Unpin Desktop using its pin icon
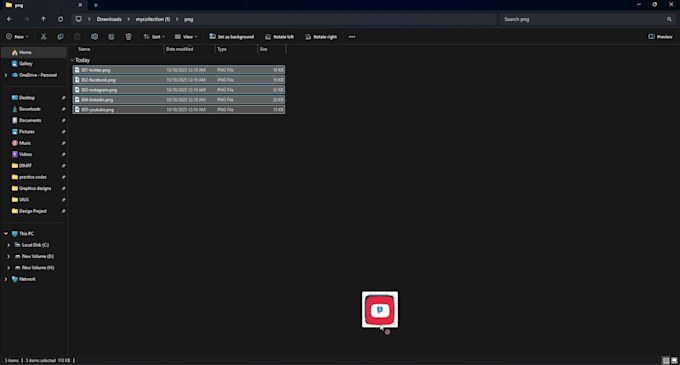The height and width of the screenshot is (365, 680). click(x=63, y=98)
